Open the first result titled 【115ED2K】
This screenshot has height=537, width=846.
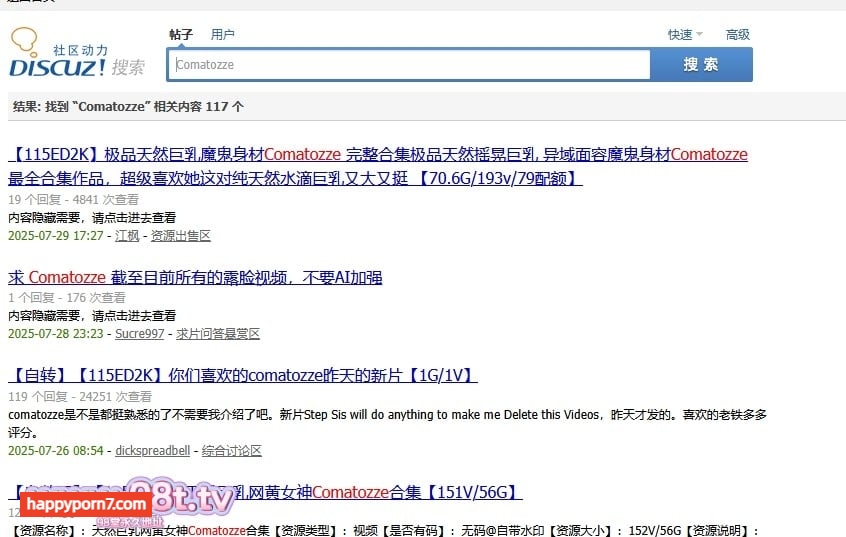tap(378, 155)
